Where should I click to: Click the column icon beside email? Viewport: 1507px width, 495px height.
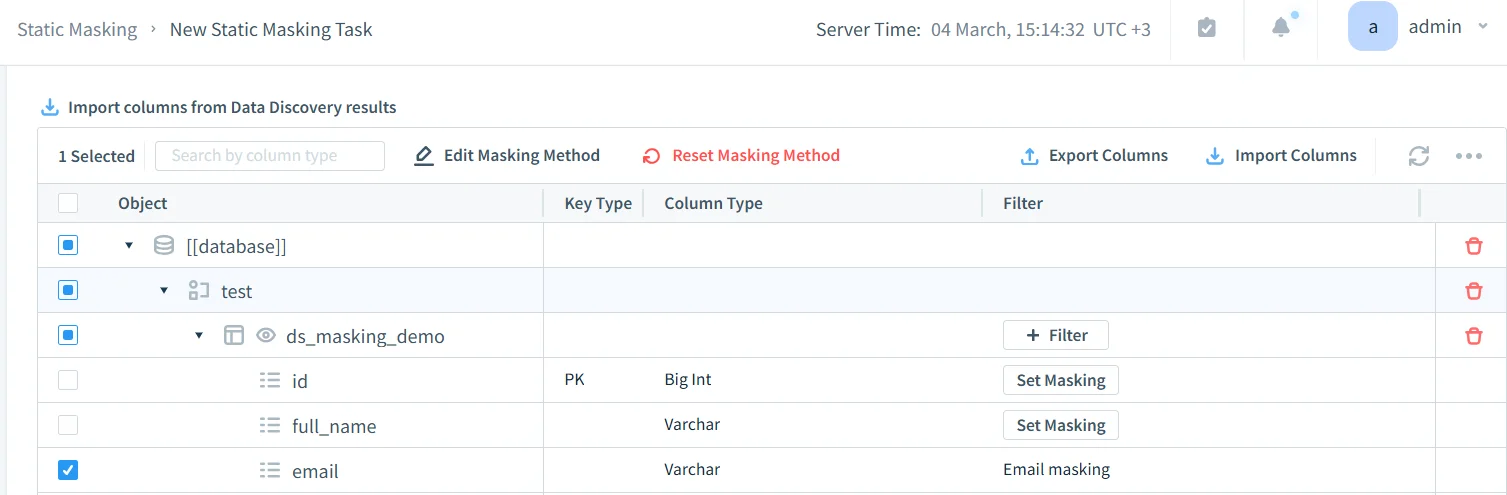point(269,470)
